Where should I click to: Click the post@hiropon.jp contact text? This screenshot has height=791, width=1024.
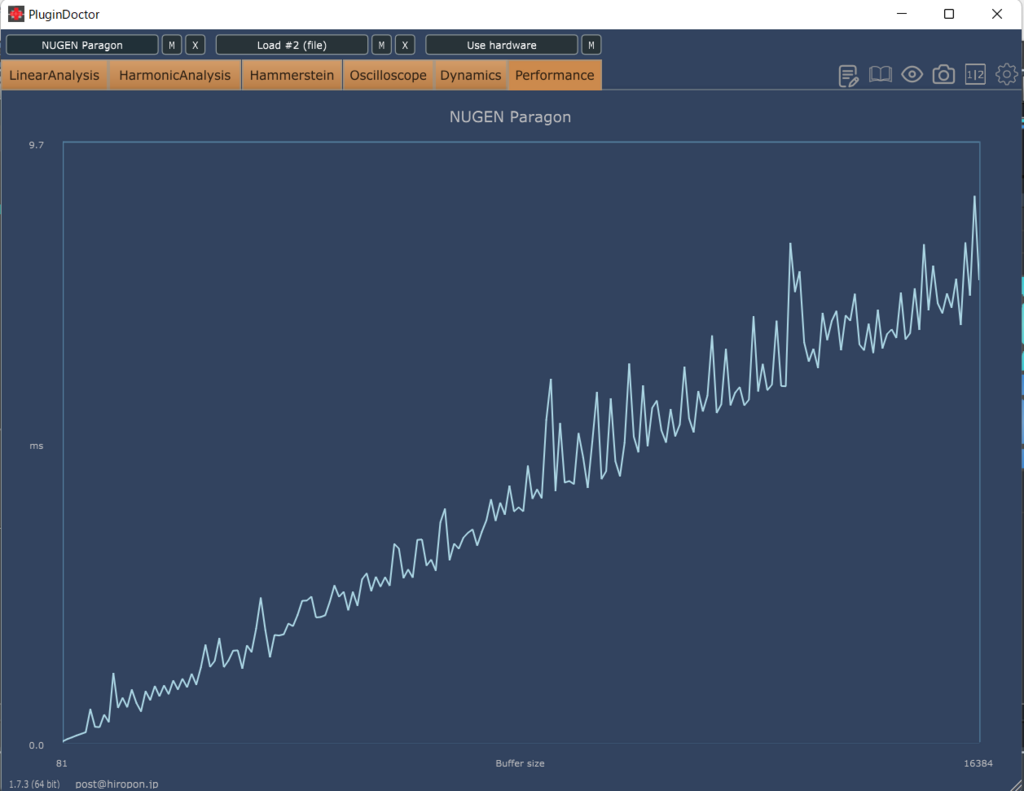116,784
